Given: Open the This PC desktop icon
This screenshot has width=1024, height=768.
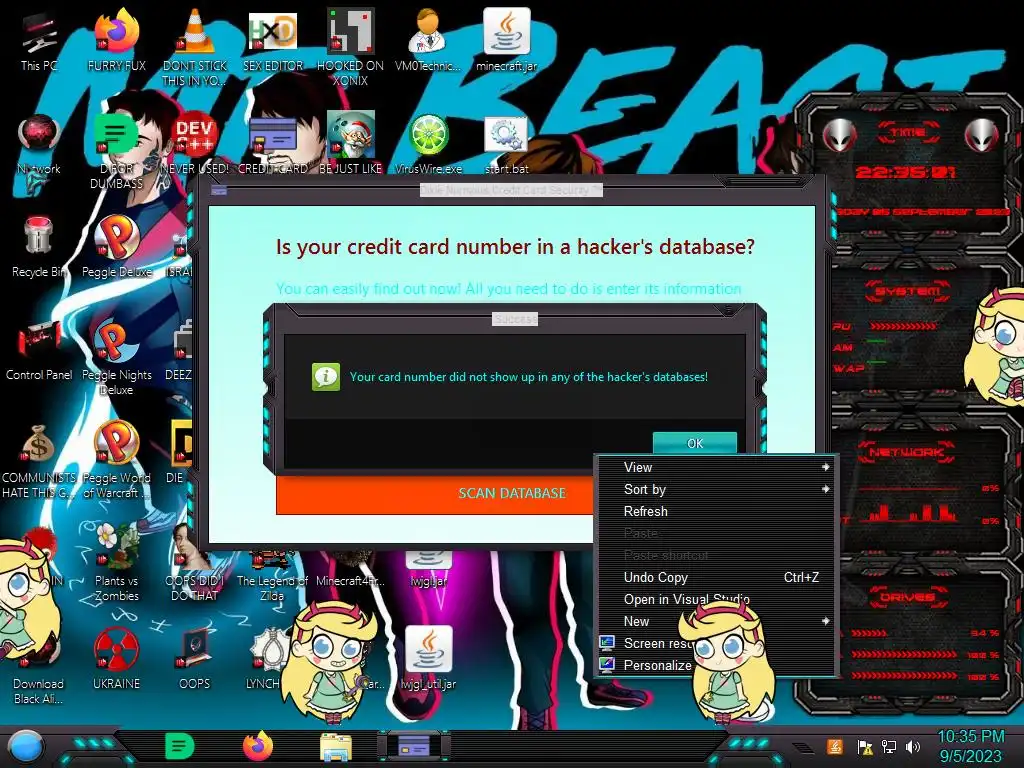Looking at the screenshot, I should click(39, 41).
